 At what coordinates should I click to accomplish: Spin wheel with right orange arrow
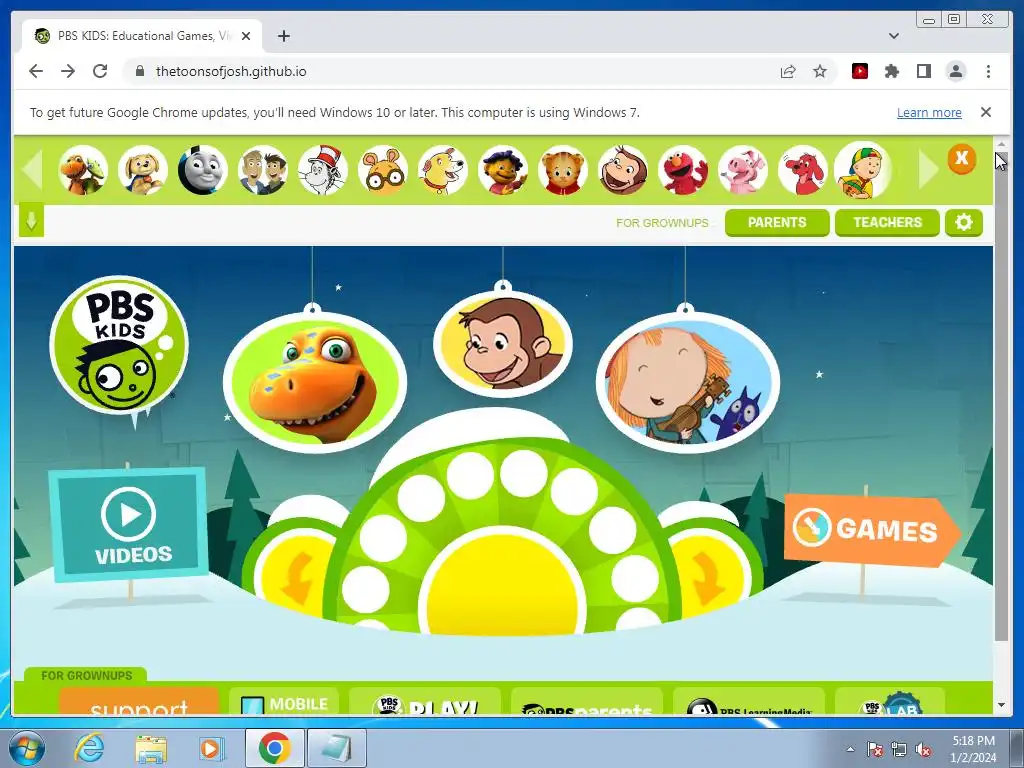[708, 577]
